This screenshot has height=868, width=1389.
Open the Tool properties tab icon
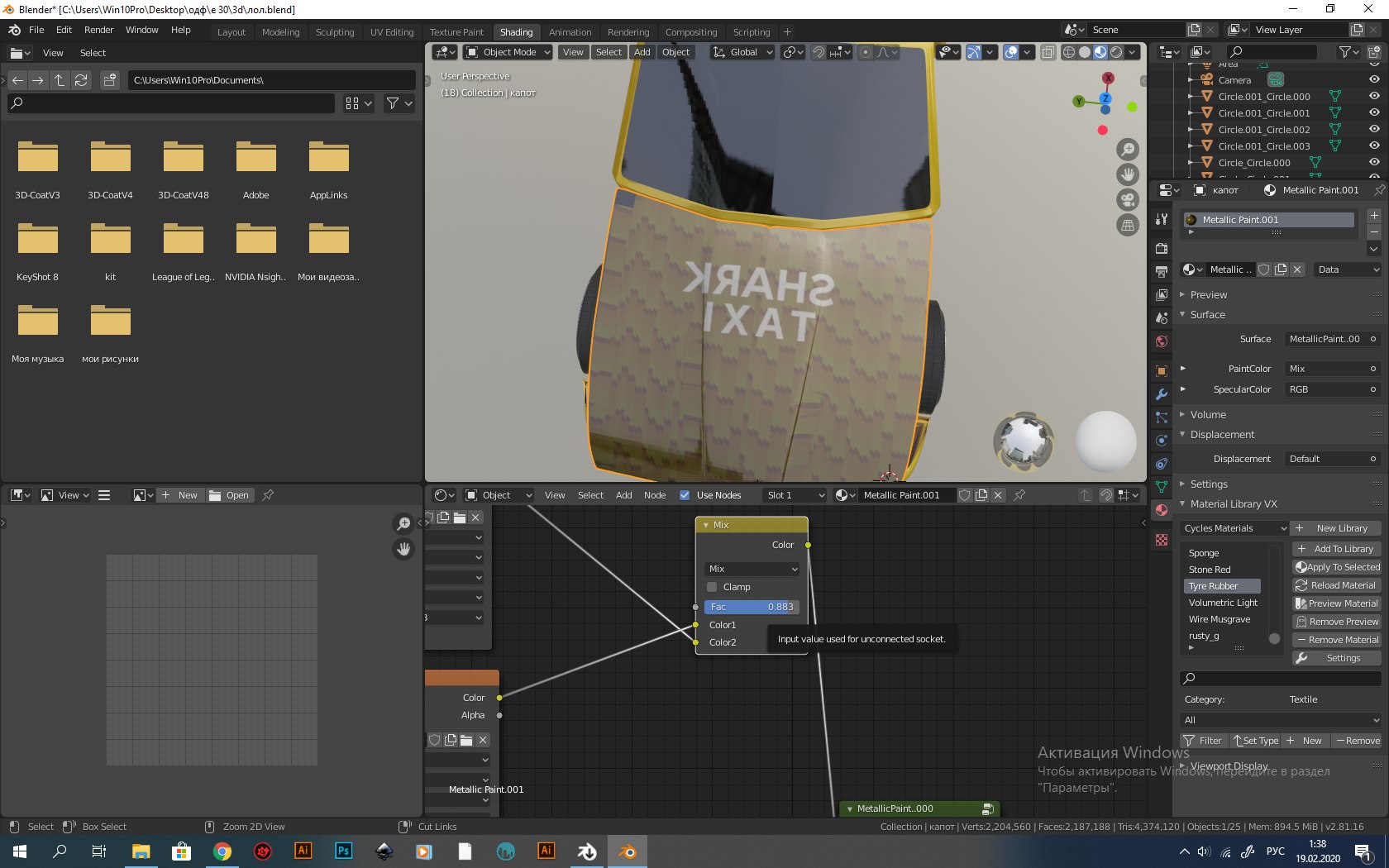pos(1162,219)
